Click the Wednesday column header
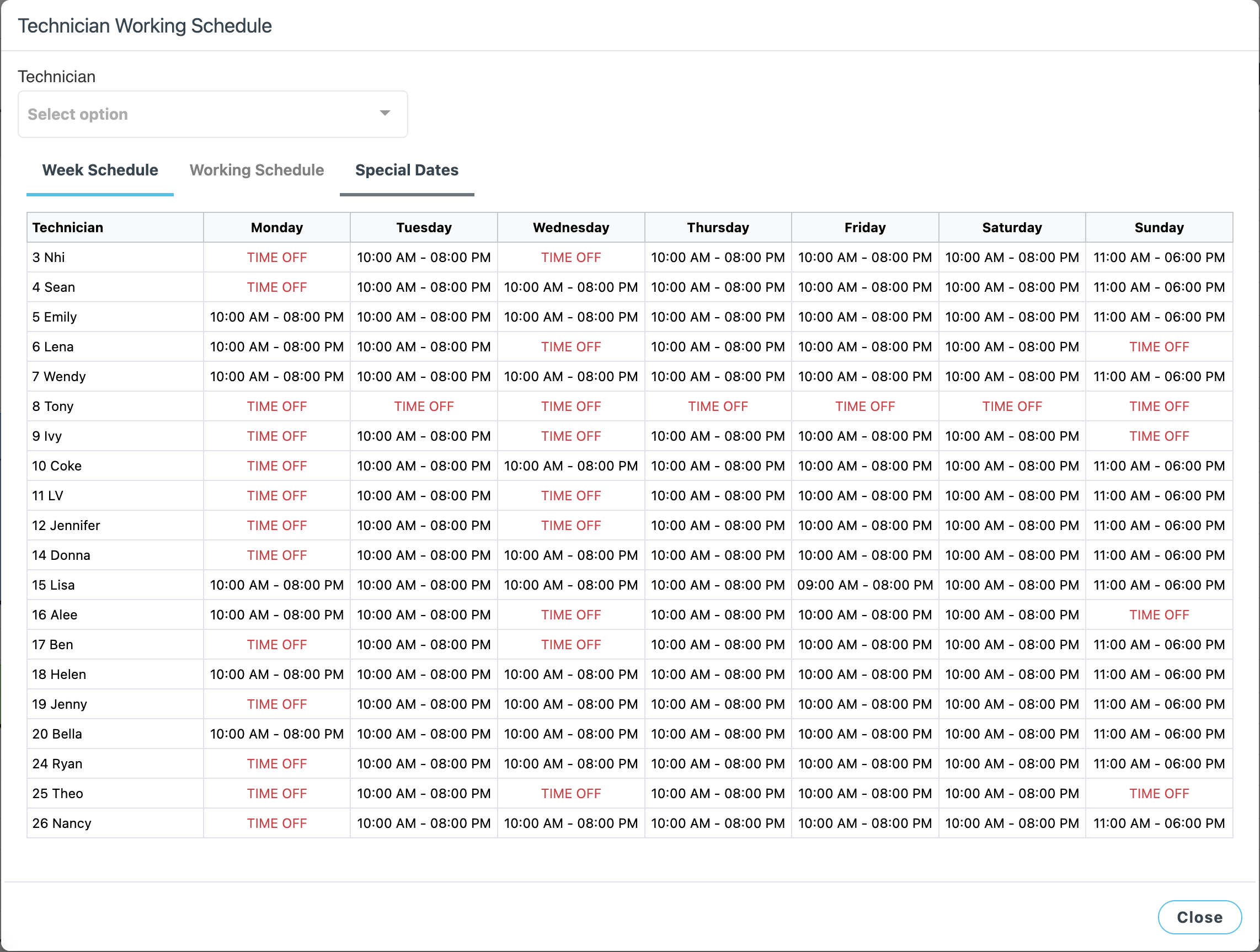The width and height of the screenshot is (1260, 952). pyautogui.click(x=570, y=228)
